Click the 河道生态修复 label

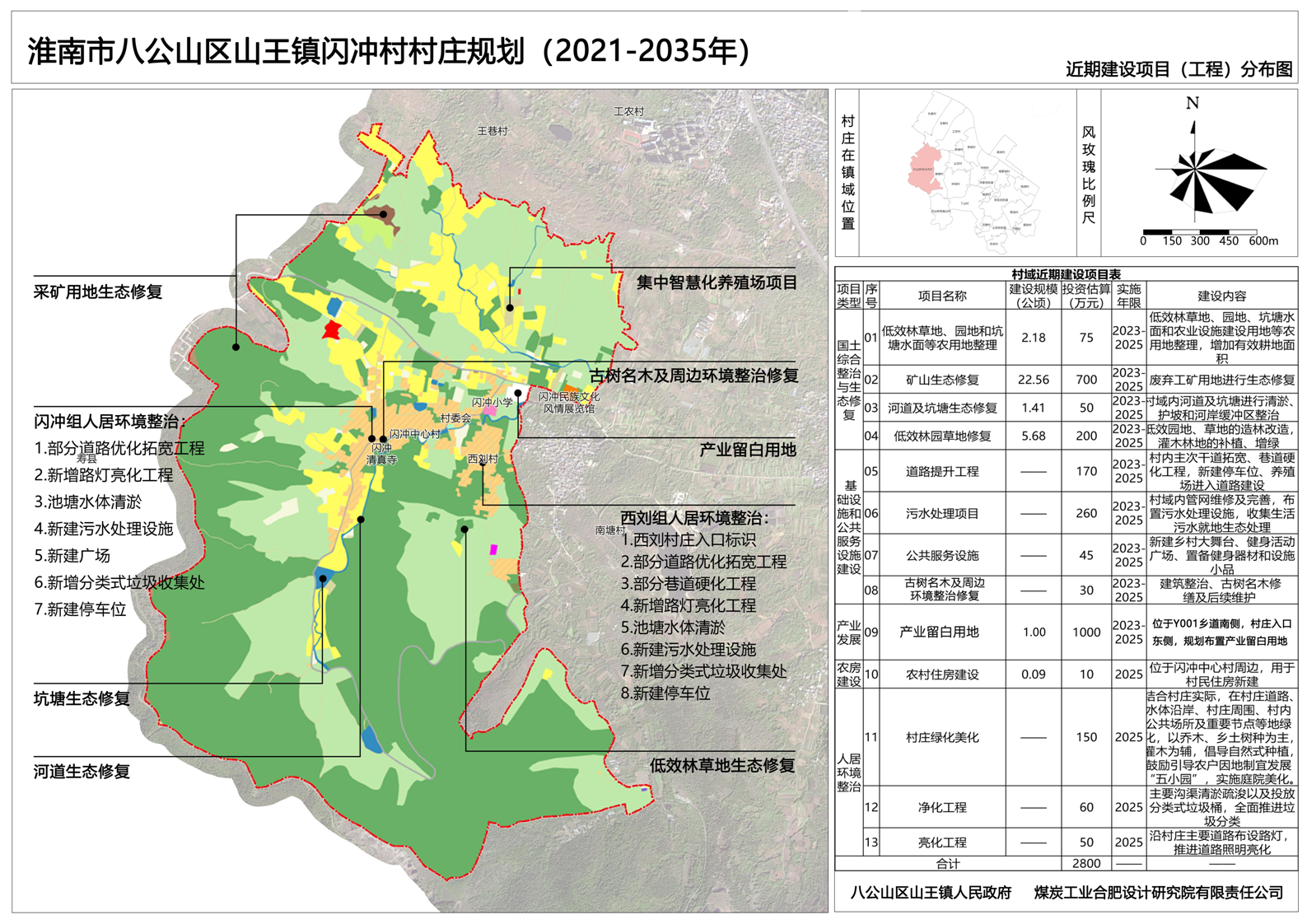82,772
